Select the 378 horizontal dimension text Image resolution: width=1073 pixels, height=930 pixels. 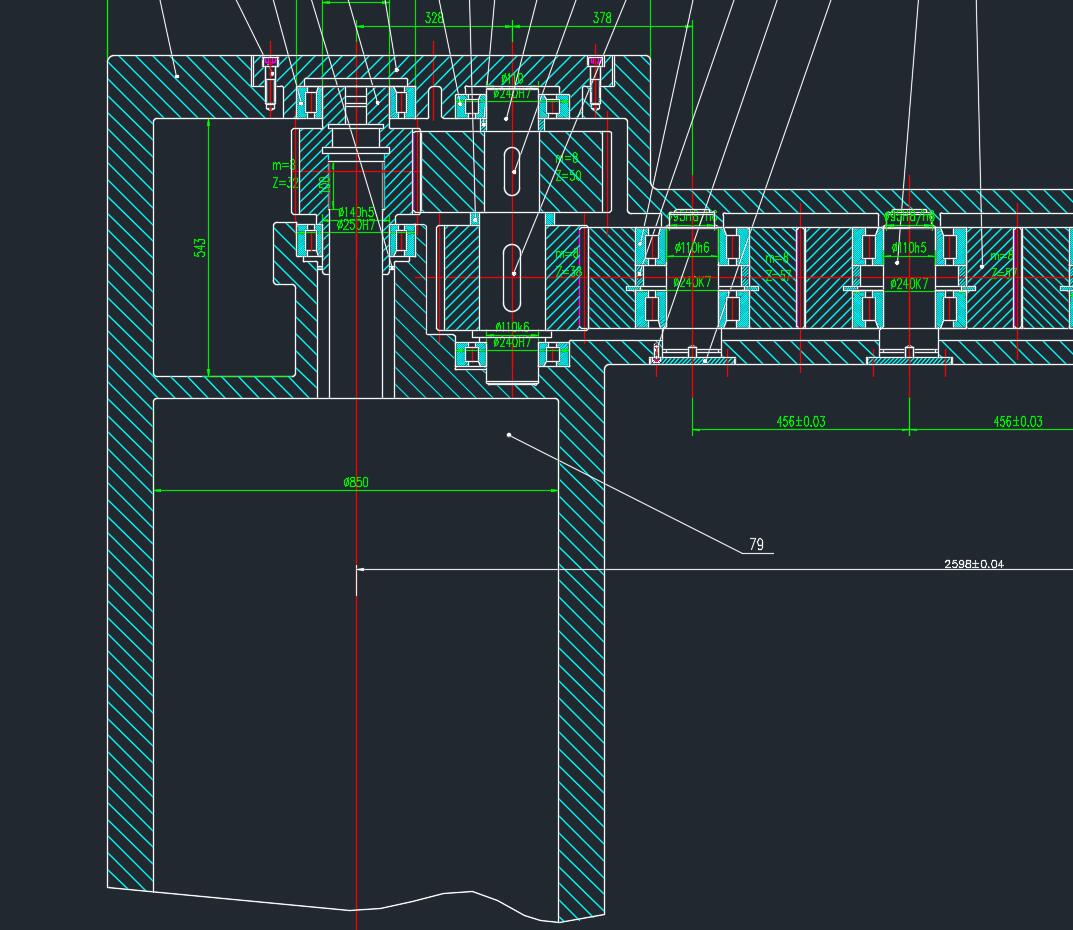pos(602,18)
